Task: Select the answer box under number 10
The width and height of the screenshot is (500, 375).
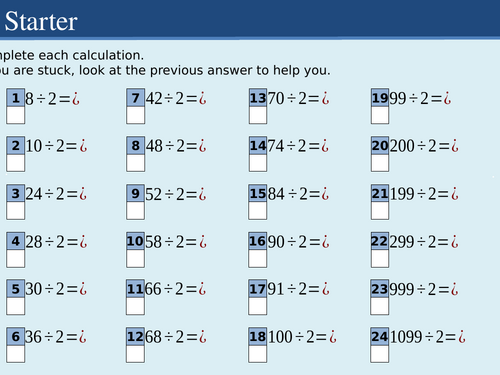Action: click(x=135, y=259)
